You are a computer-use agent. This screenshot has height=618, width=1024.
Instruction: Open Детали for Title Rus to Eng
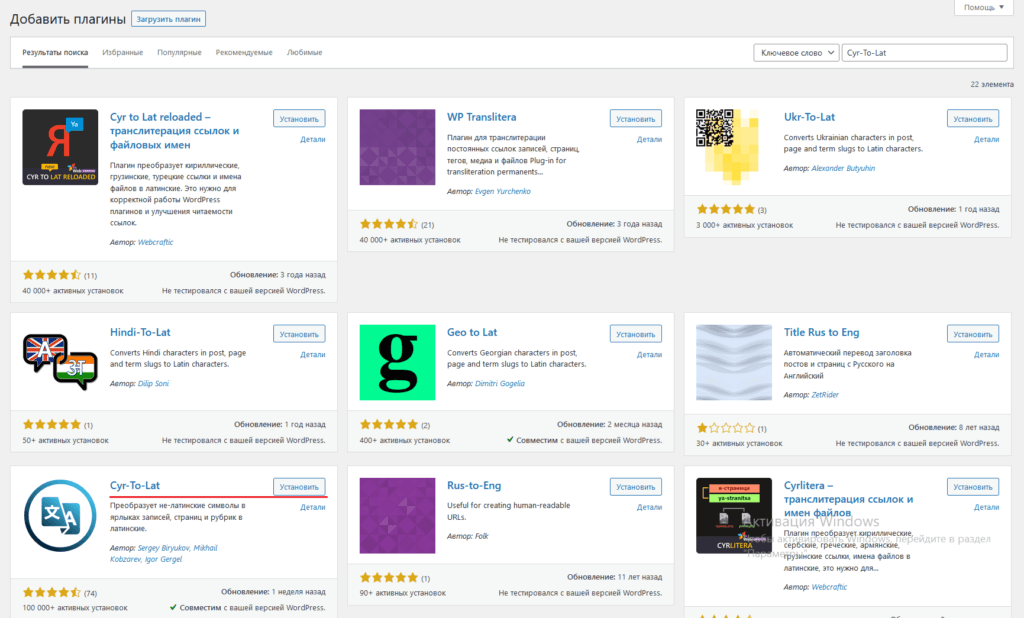(987, 354)
